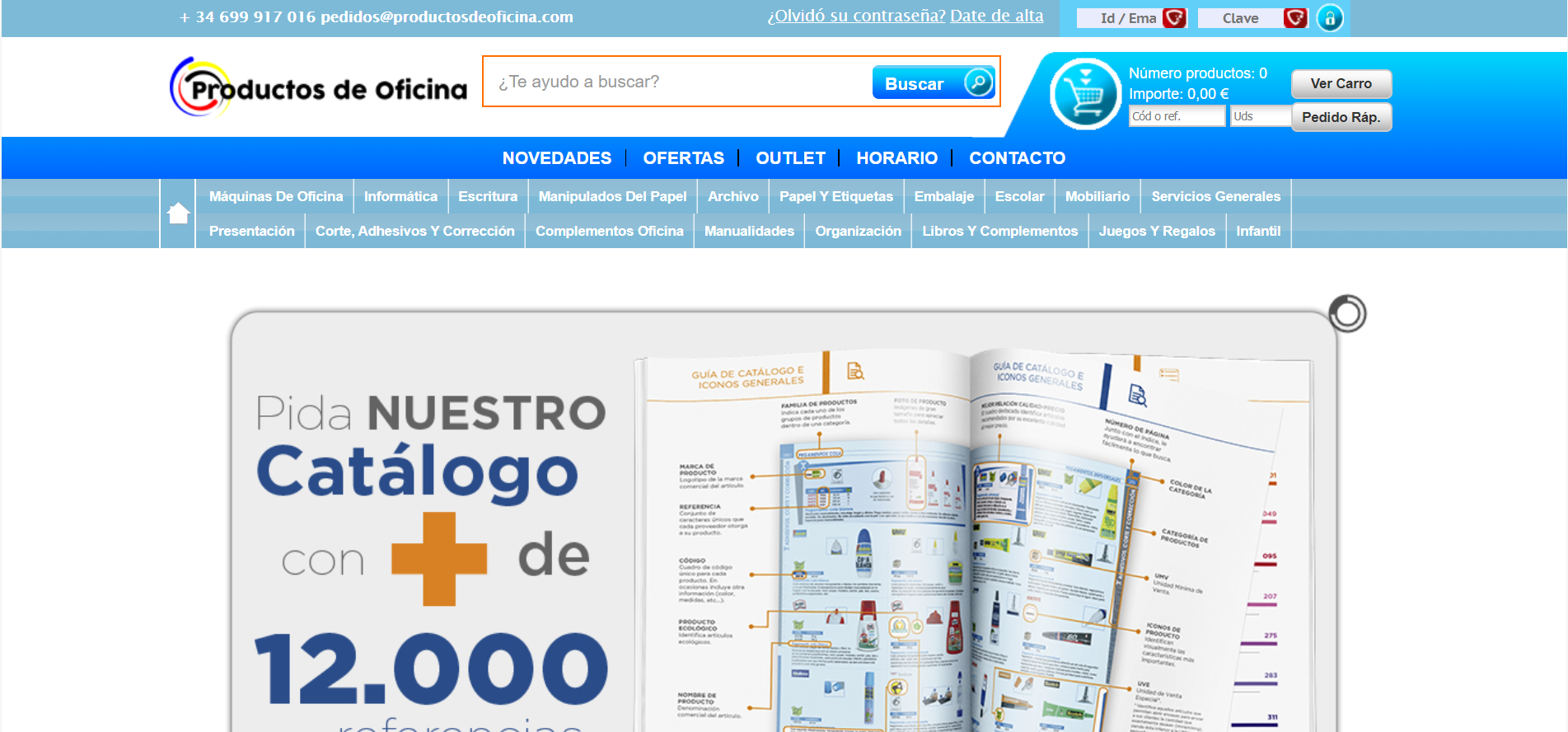Open Libros Y Complementos category
Viewport: 1568px width, 732px height.
click(999, 231)
